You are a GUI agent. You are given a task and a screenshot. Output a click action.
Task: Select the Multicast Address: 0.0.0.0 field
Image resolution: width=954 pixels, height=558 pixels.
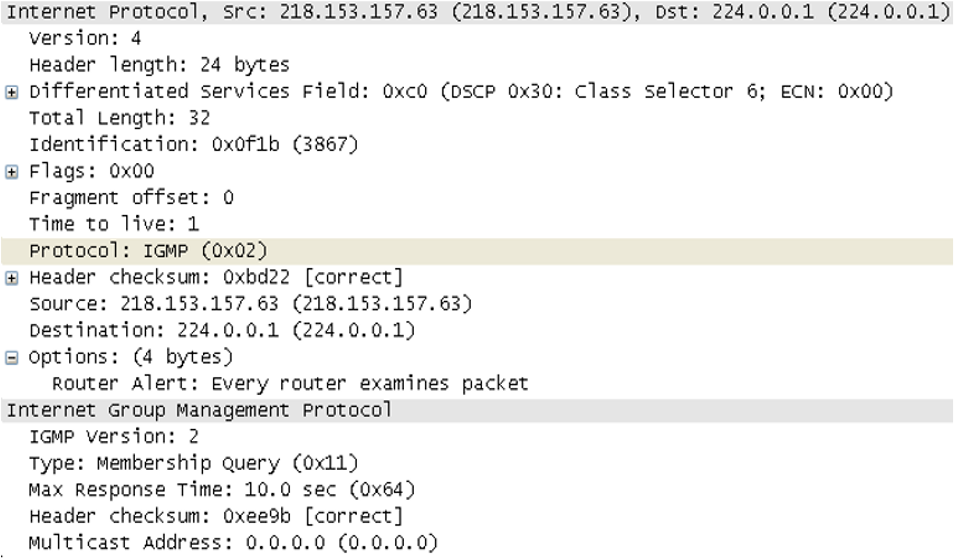(x=233, y=543)
